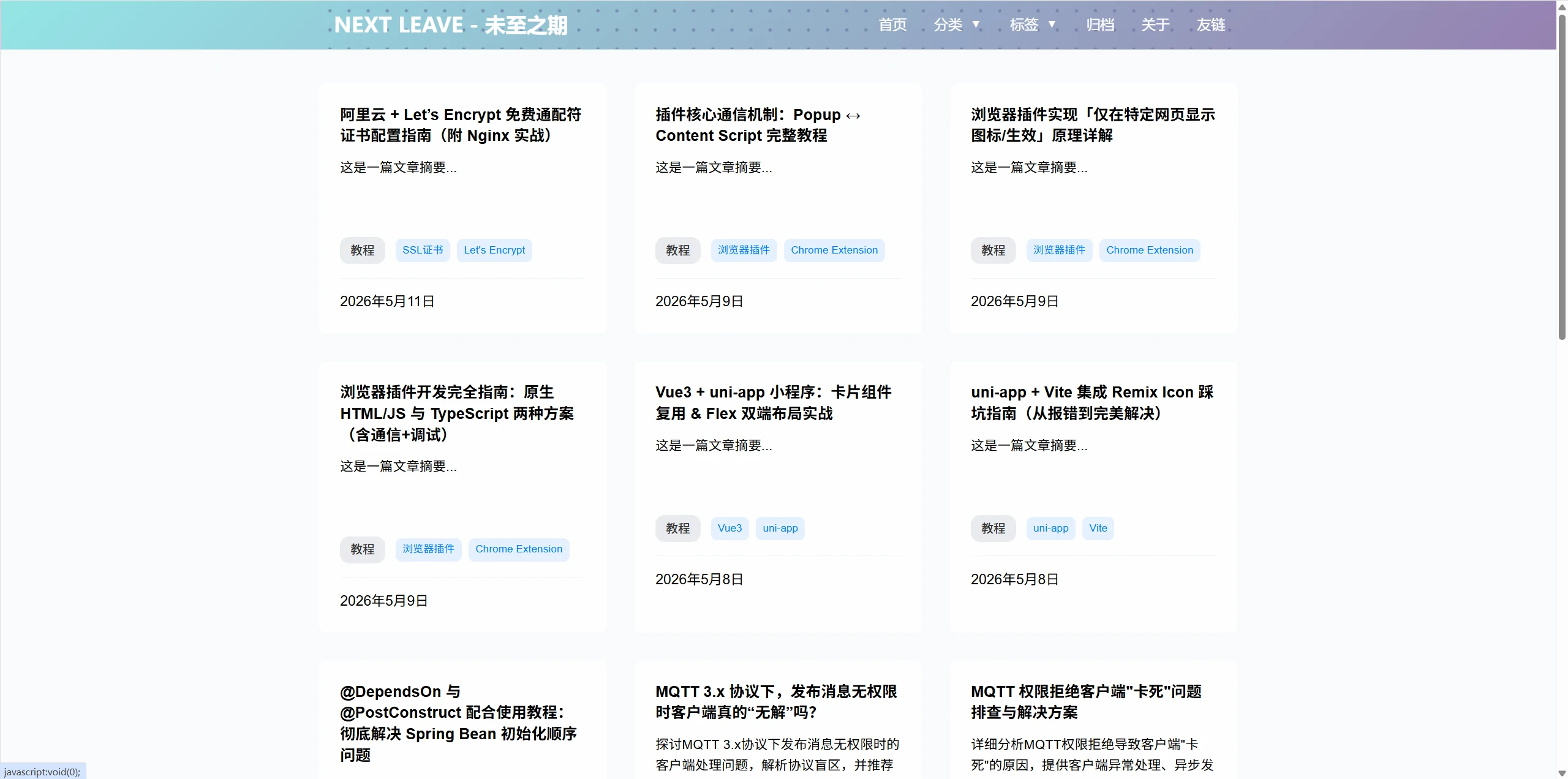Open the Popup ↔ Content Script article
The image size is (1568, 779).
pos(758,125)
